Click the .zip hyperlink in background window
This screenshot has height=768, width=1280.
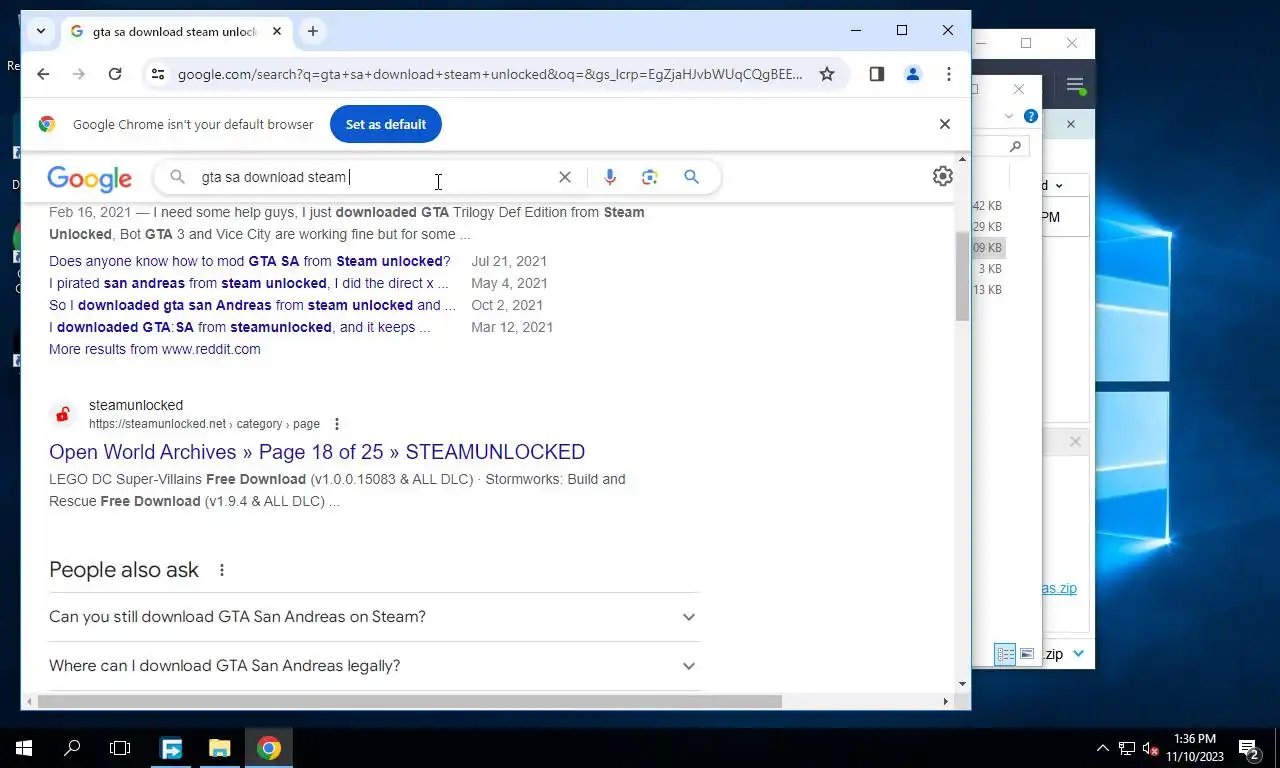1059,588
